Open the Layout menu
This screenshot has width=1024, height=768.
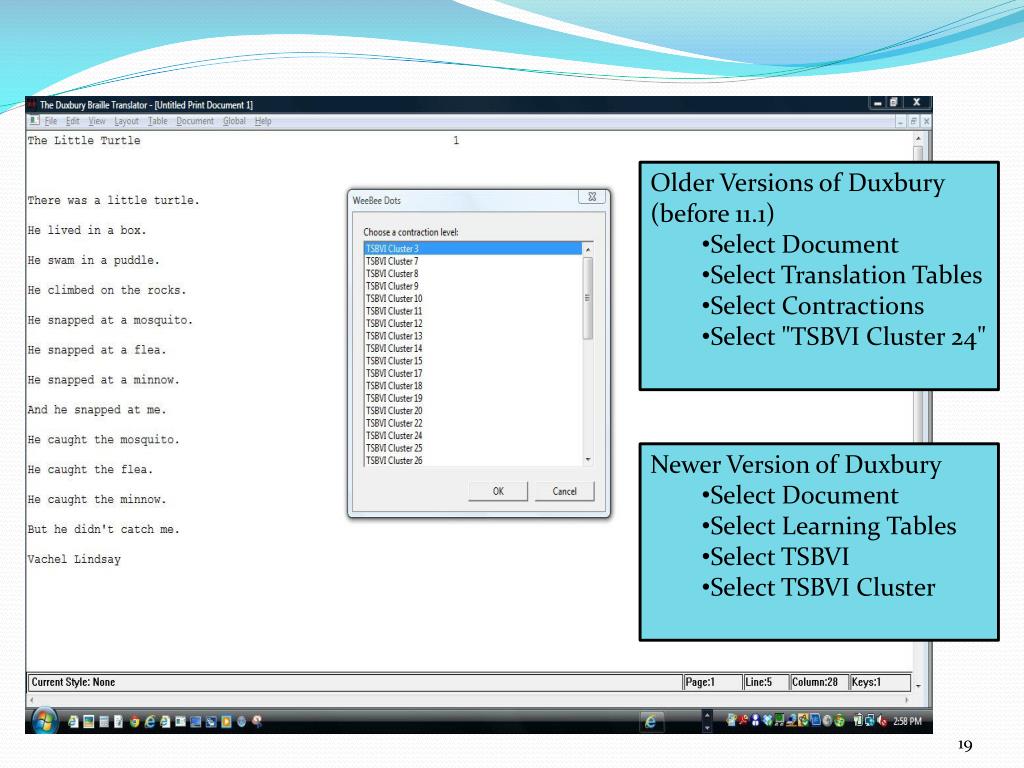coord(126,121)
